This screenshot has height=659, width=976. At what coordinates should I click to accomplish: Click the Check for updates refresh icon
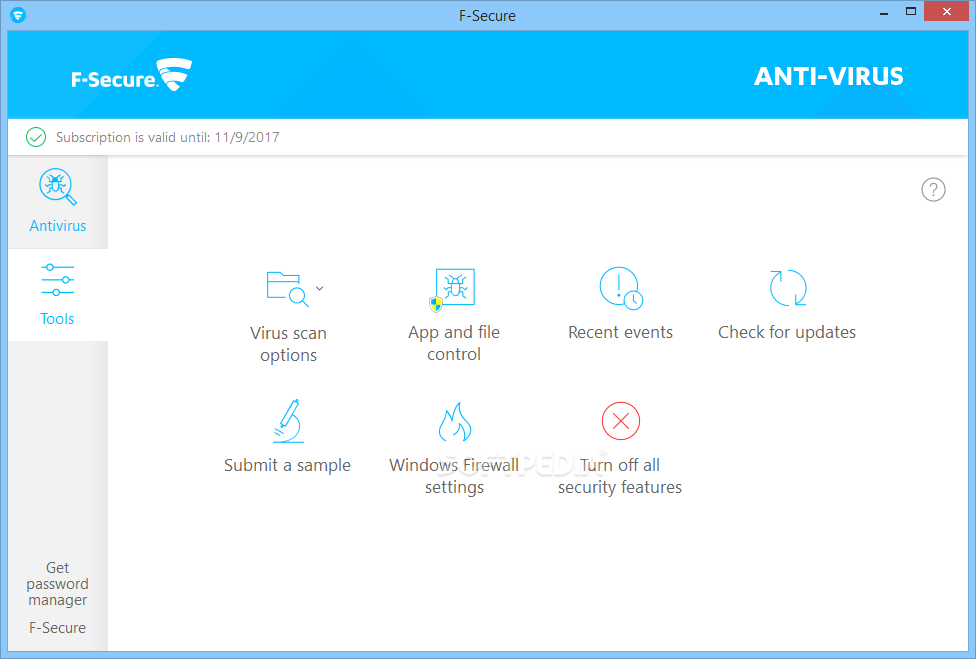(788, 287)
